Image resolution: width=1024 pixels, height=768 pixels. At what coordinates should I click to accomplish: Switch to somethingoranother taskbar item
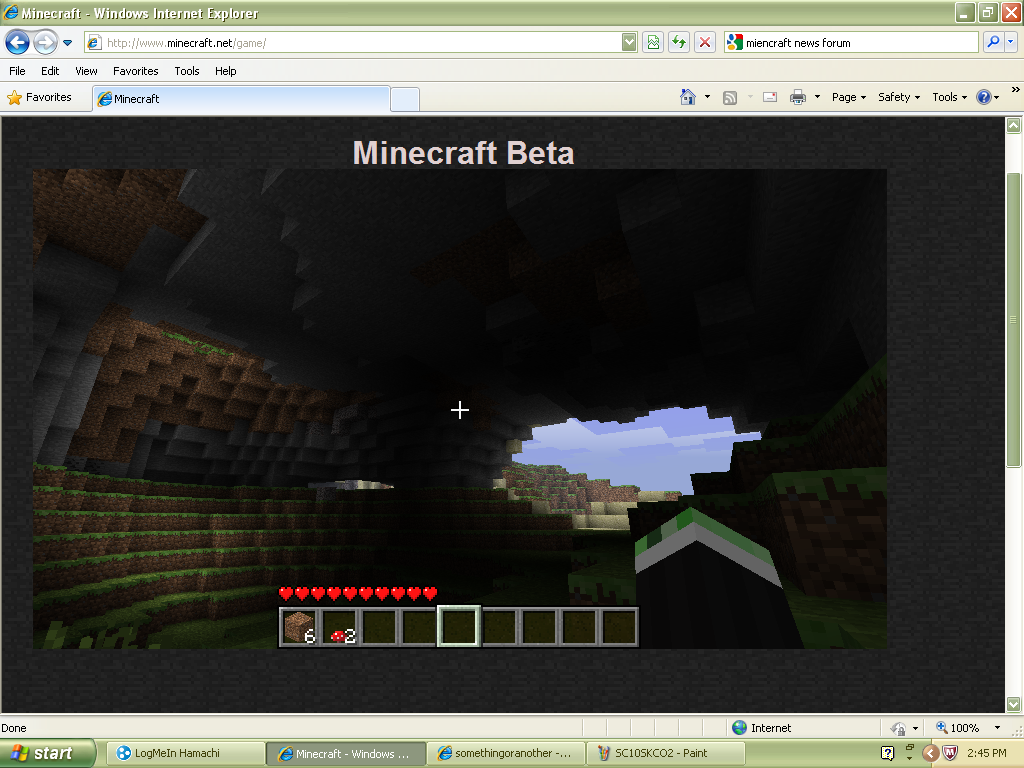point(507,753)
